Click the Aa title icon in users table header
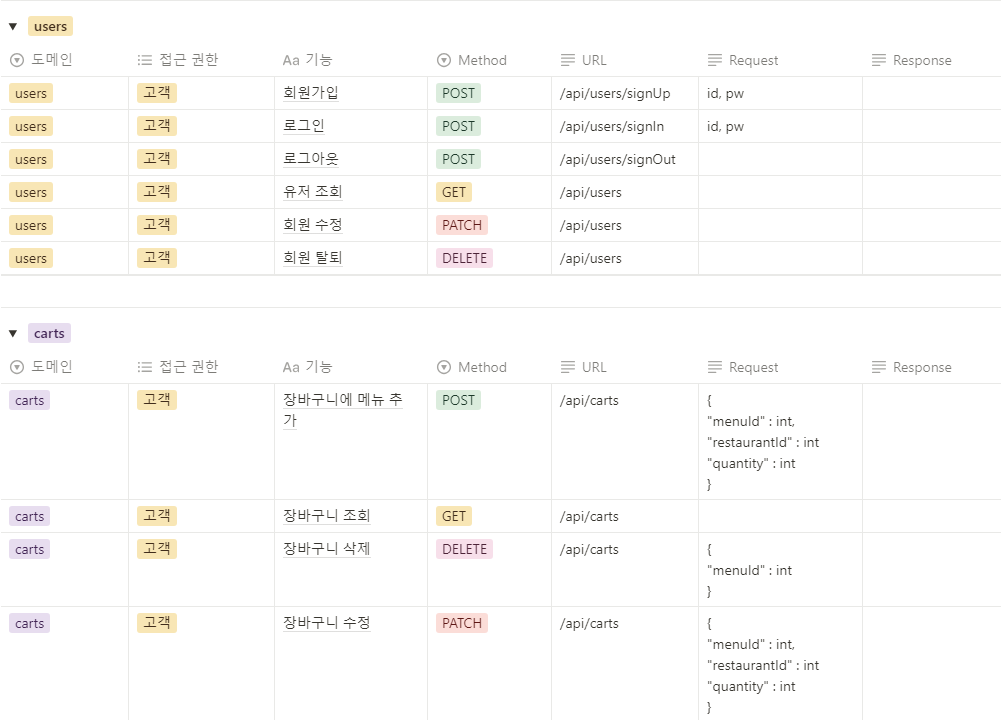The image size is (1001, 720). pos(291,61)
